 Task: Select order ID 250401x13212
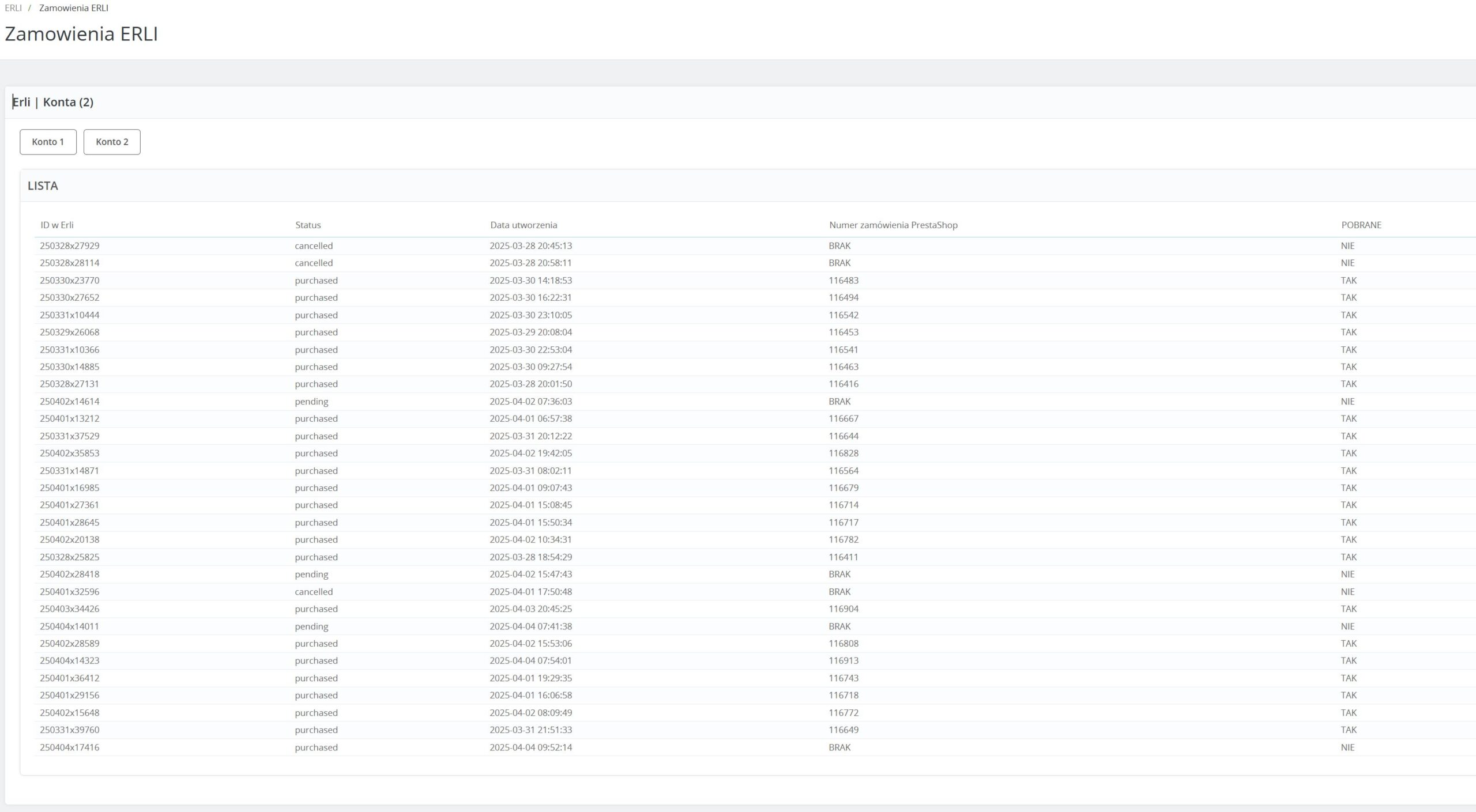click(70, 418)
